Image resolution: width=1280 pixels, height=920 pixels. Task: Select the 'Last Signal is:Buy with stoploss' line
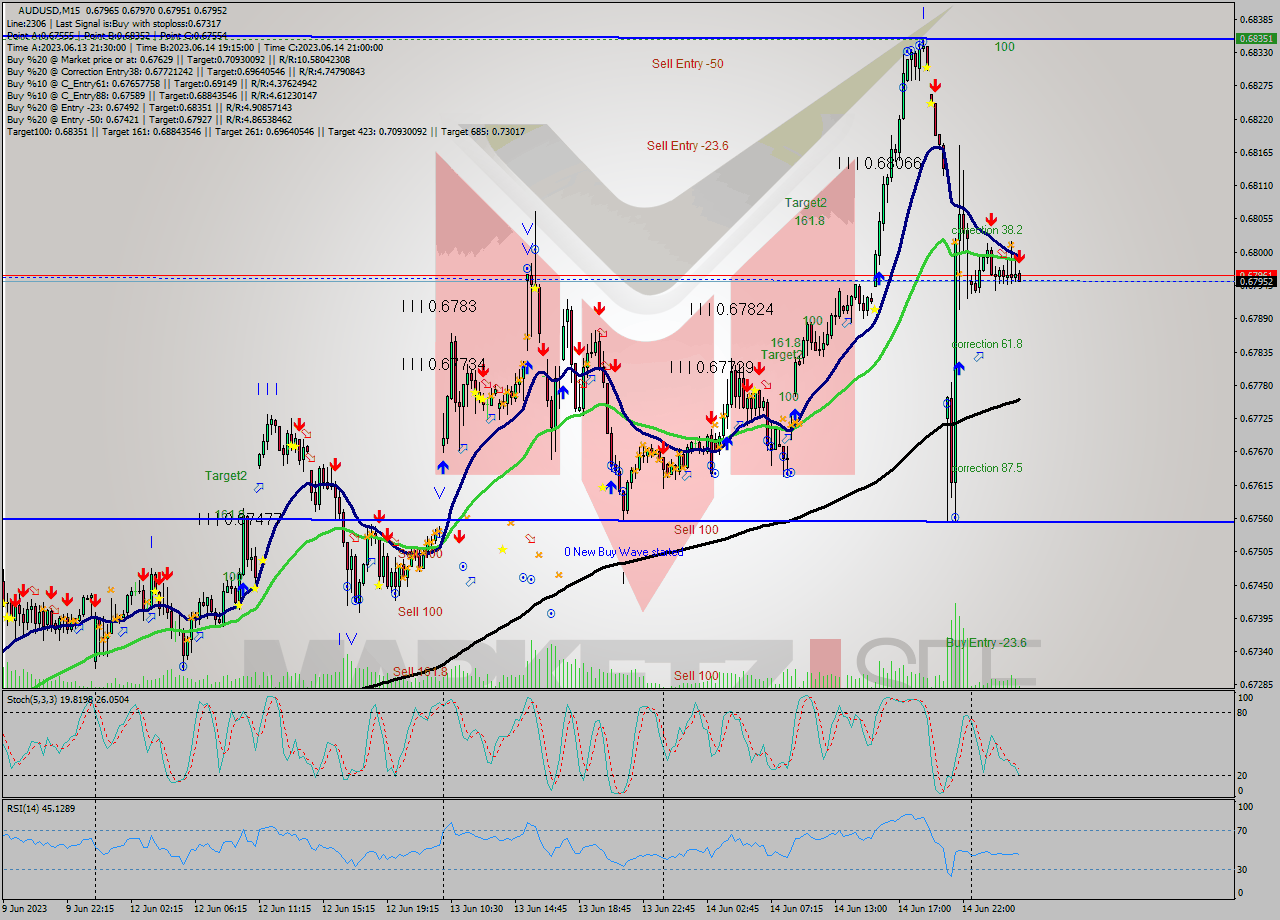click(139, 23)
